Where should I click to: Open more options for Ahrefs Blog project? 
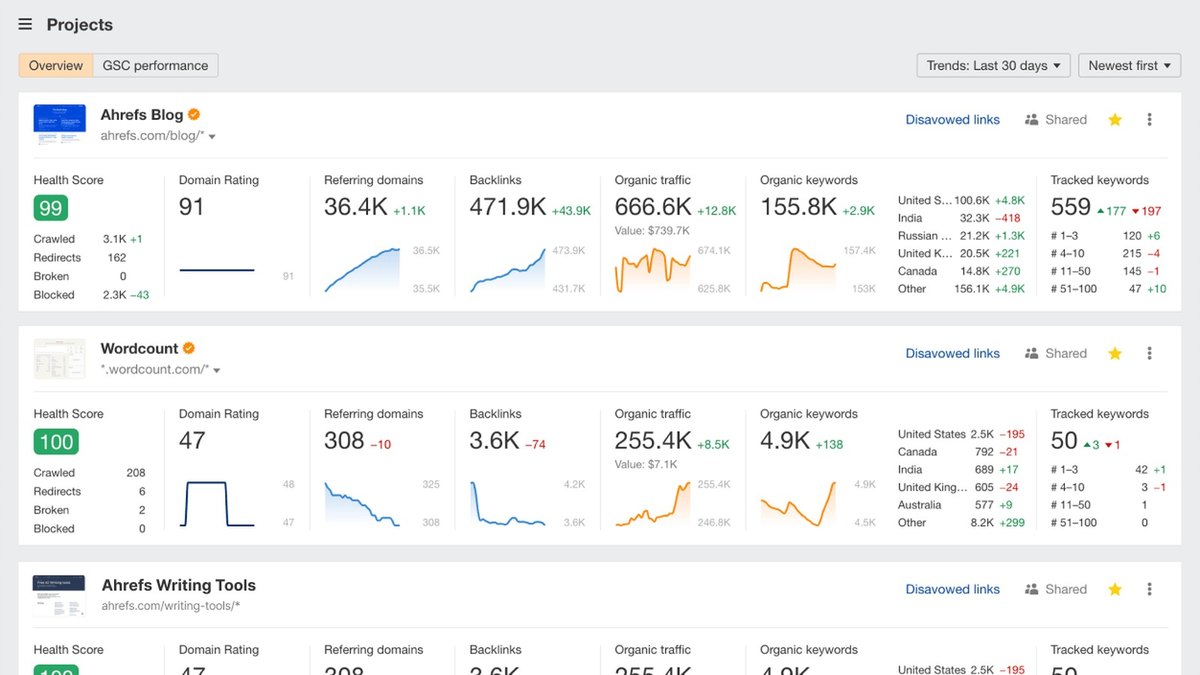[x=1149, y=120]
